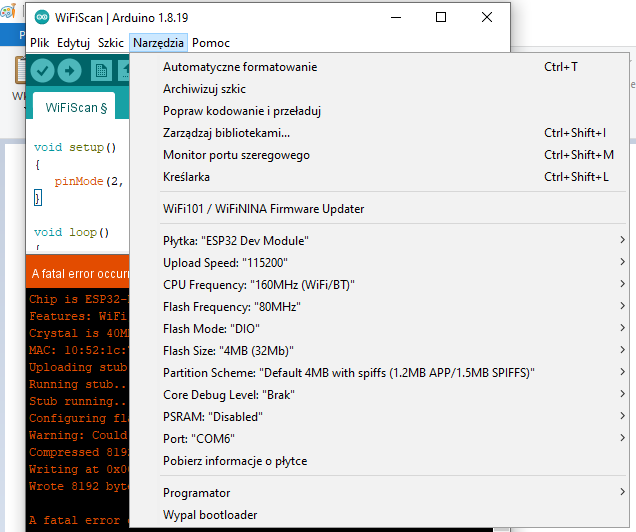Image resolution: width=636 pixels, height=532 pixels.
Task: Expand the Programator submenu
Action: (x=379, y=493)
